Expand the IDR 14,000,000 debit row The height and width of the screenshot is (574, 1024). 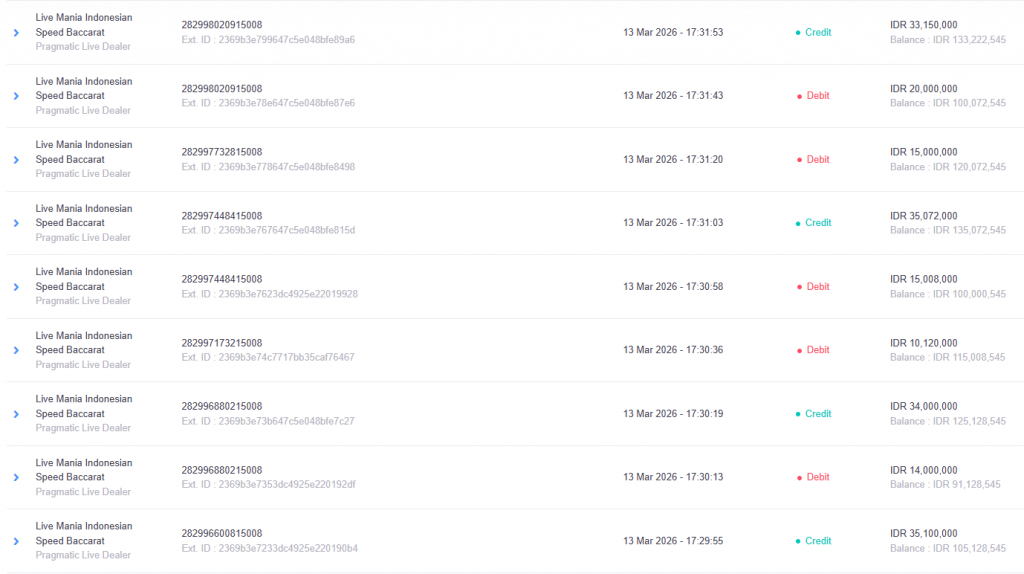[16, 477]
